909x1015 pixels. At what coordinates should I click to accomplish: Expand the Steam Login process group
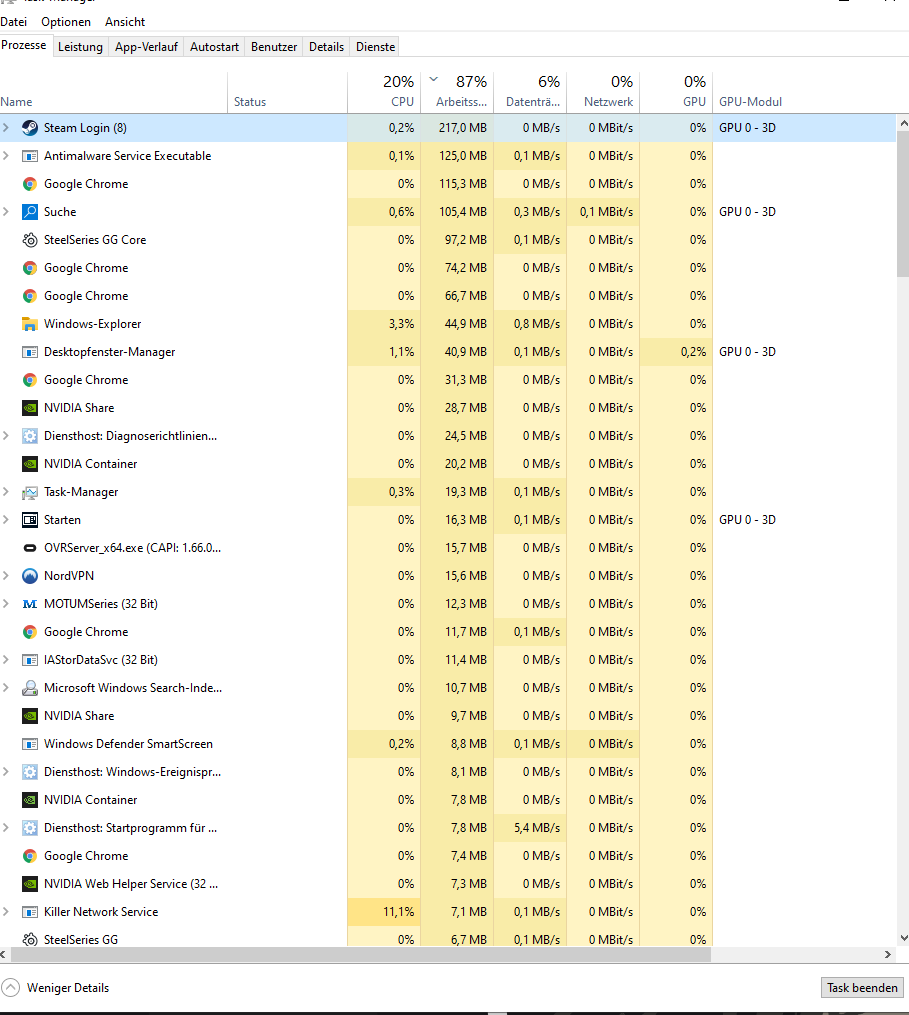pyautogui.click(x=6, y=128)
